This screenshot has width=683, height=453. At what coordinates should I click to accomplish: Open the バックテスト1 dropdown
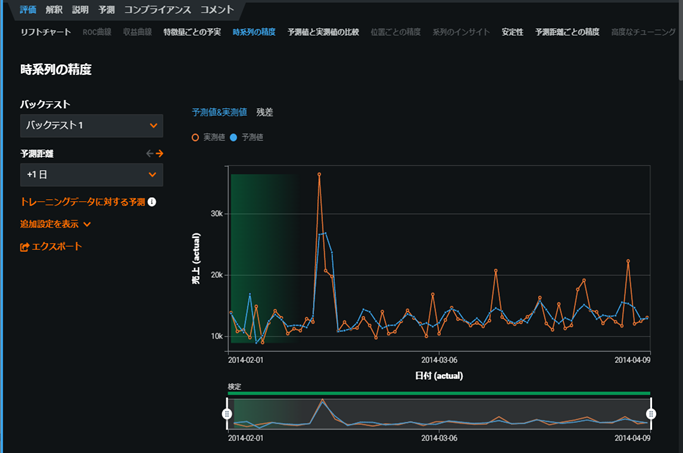point(91,125)
